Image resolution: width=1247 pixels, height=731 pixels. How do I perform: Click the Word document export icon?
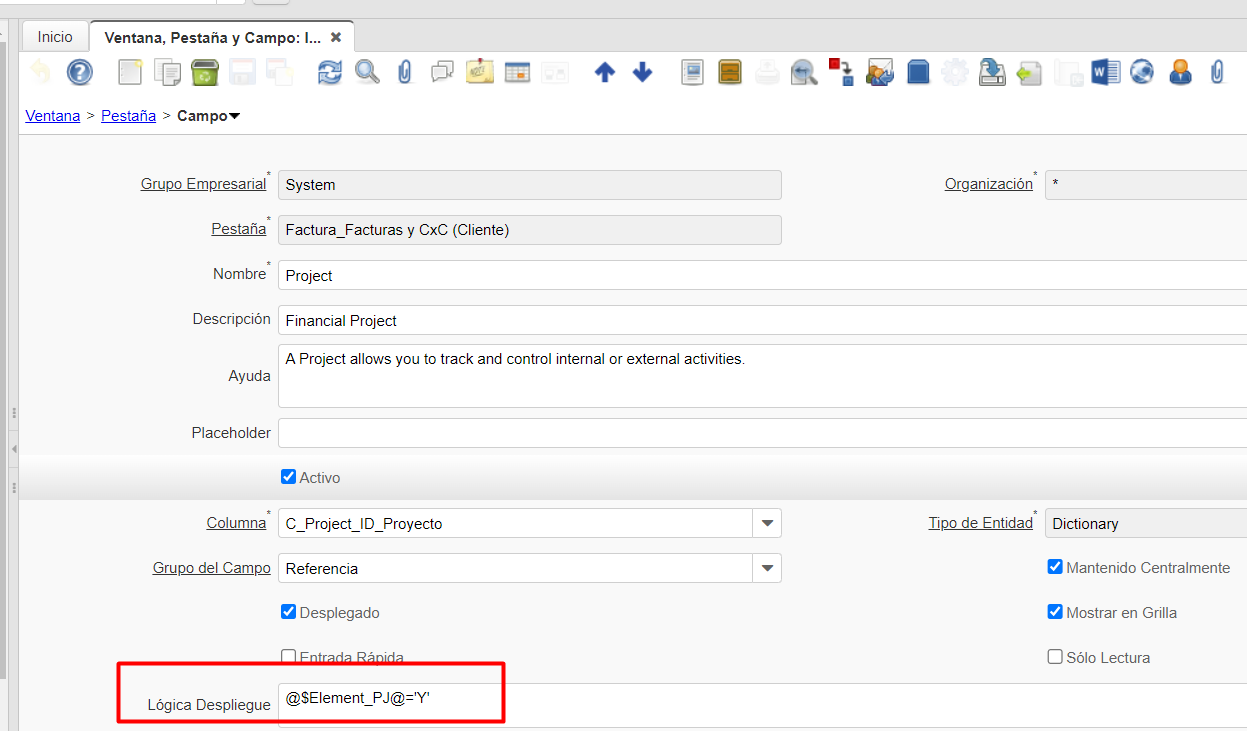tap(1105, 72)
